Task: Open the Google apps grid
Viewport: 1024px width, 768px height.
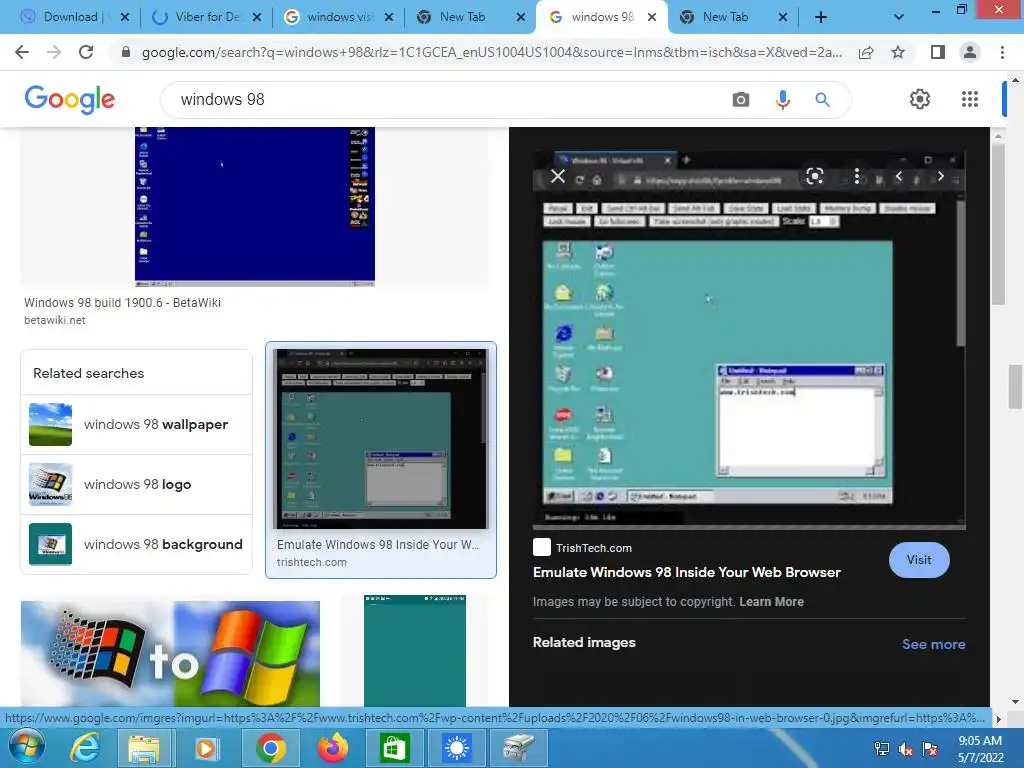Action: pos(970,99)
